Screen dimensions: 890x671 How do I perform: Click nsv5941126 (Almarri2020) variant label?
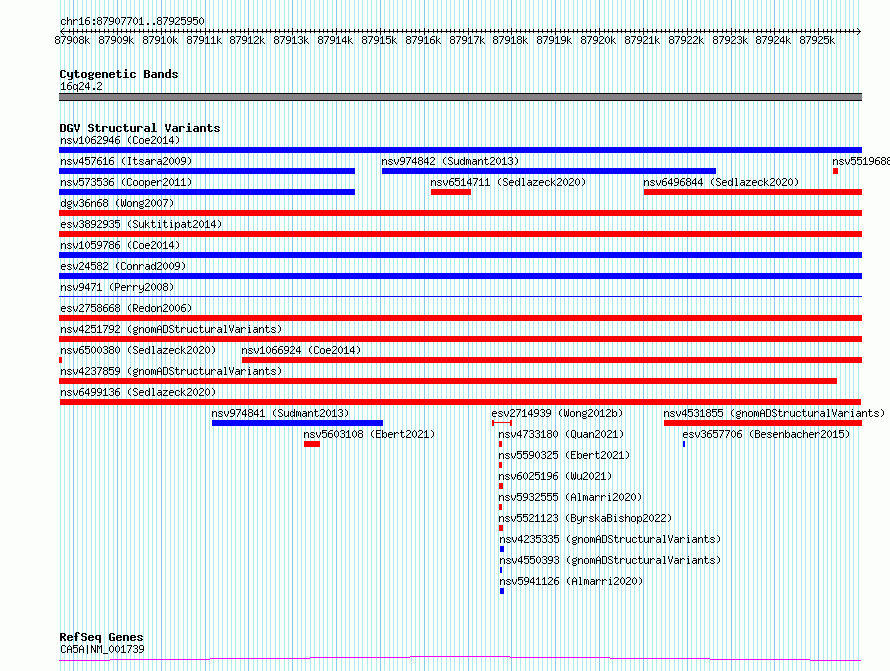571,581
